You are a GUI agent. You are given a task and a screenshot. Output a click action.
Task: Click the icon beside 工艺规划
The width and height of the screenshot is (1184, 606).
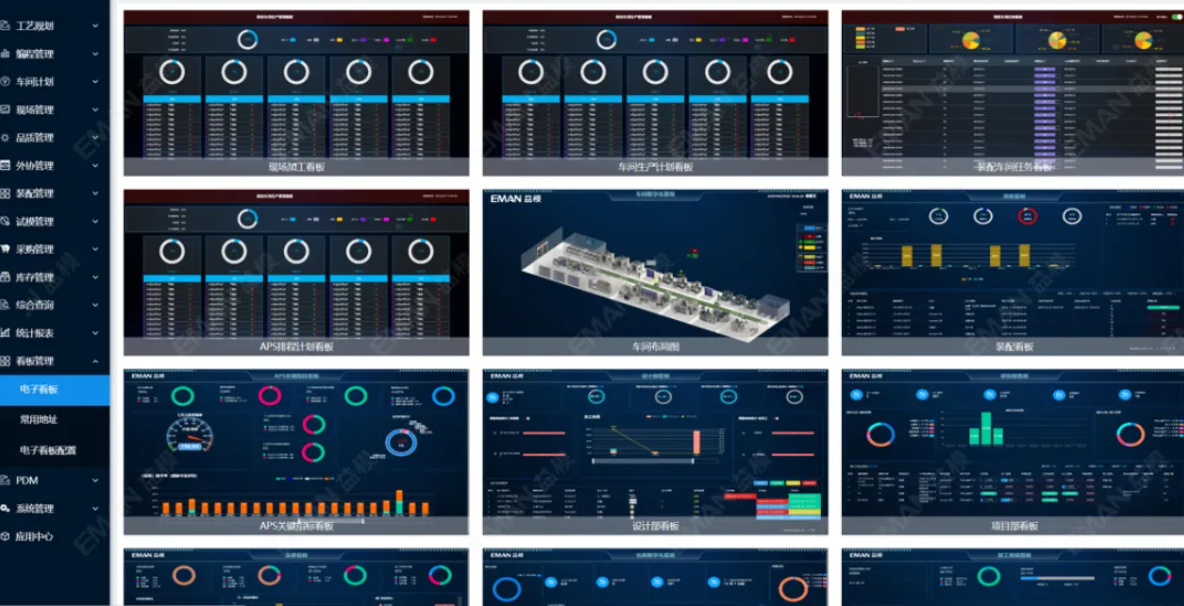5,26
